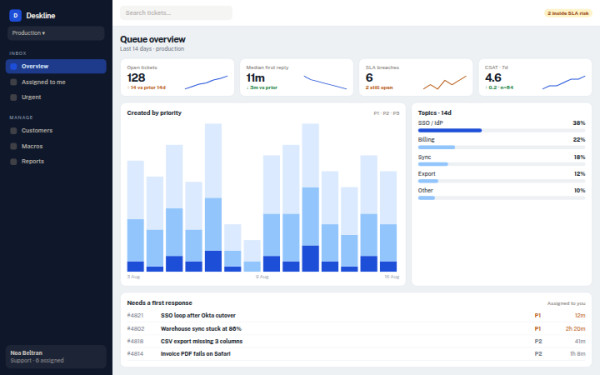Click ticket number #4802

(x=135, y=329)
